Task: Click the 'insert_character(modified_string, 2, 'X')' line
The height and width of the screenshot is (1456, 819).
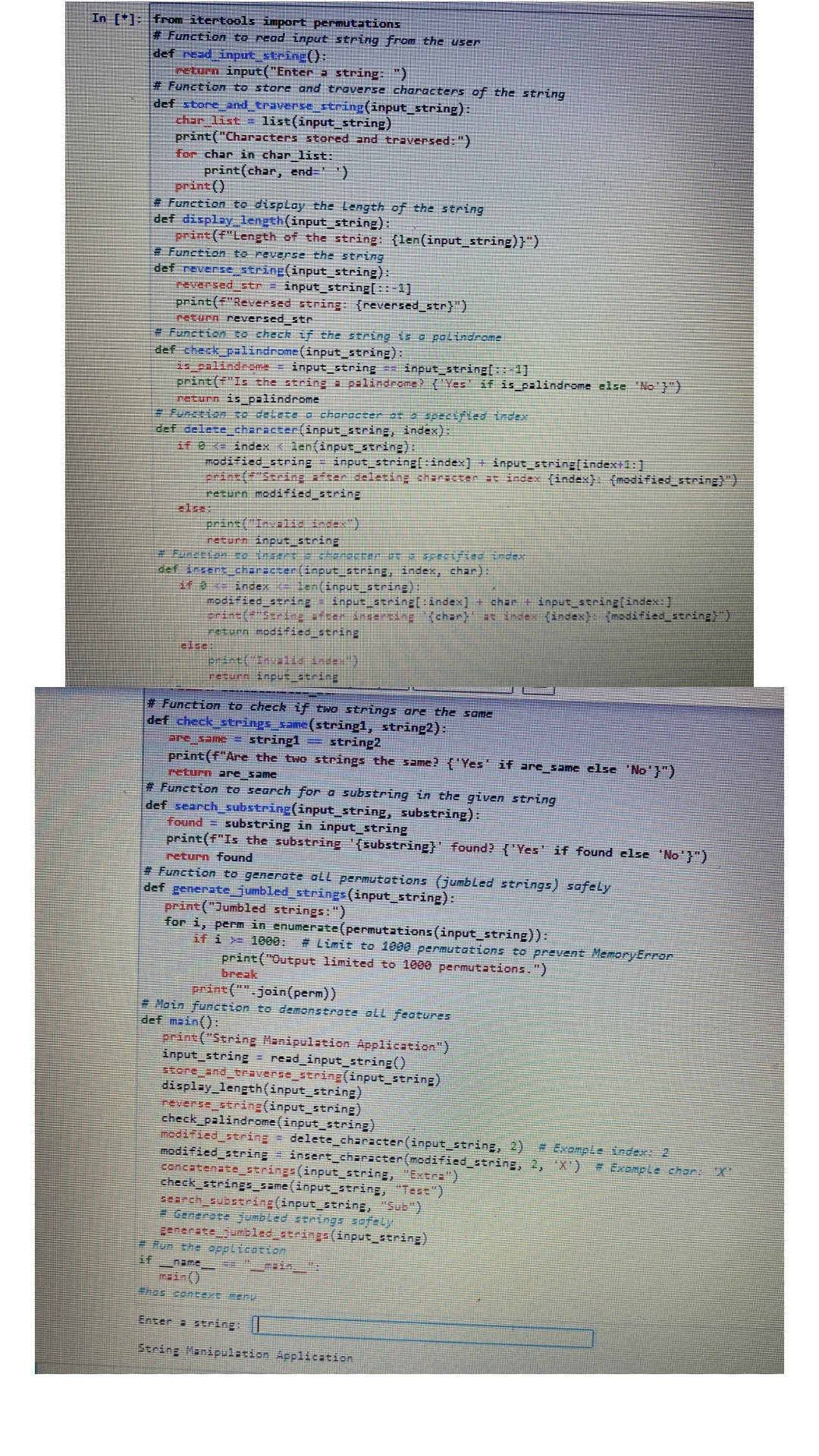Action: pos(371,1158)
